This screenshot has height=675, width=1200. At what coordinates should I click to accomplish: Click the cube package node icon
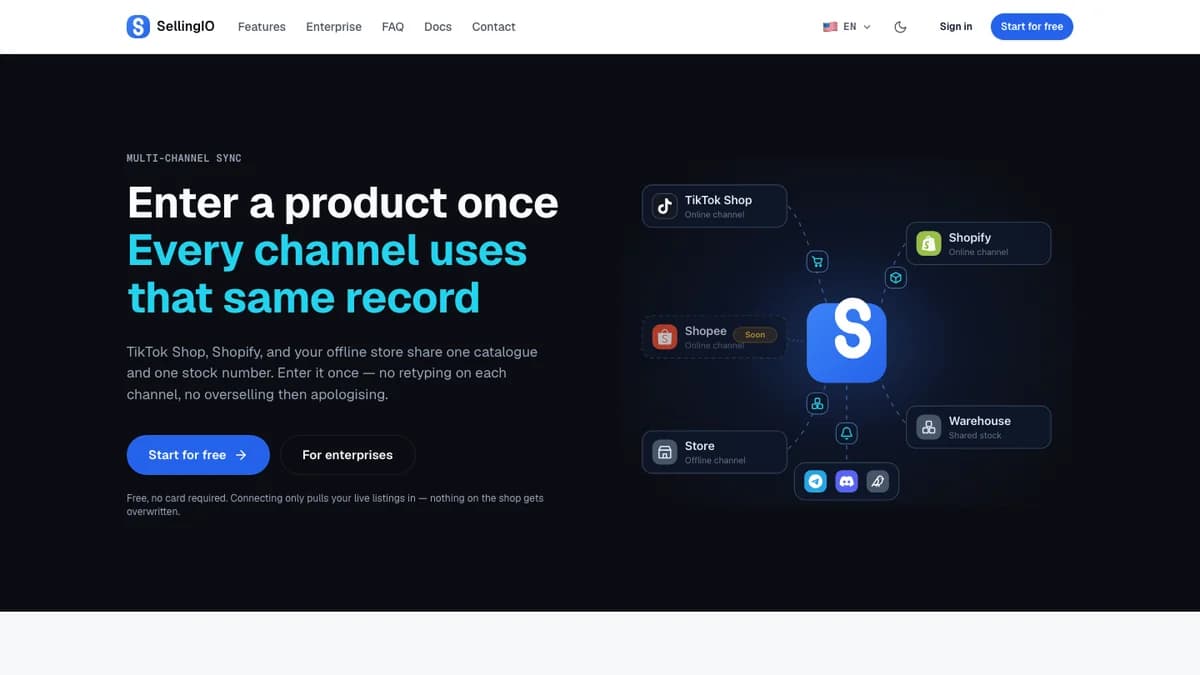(896, 278)
